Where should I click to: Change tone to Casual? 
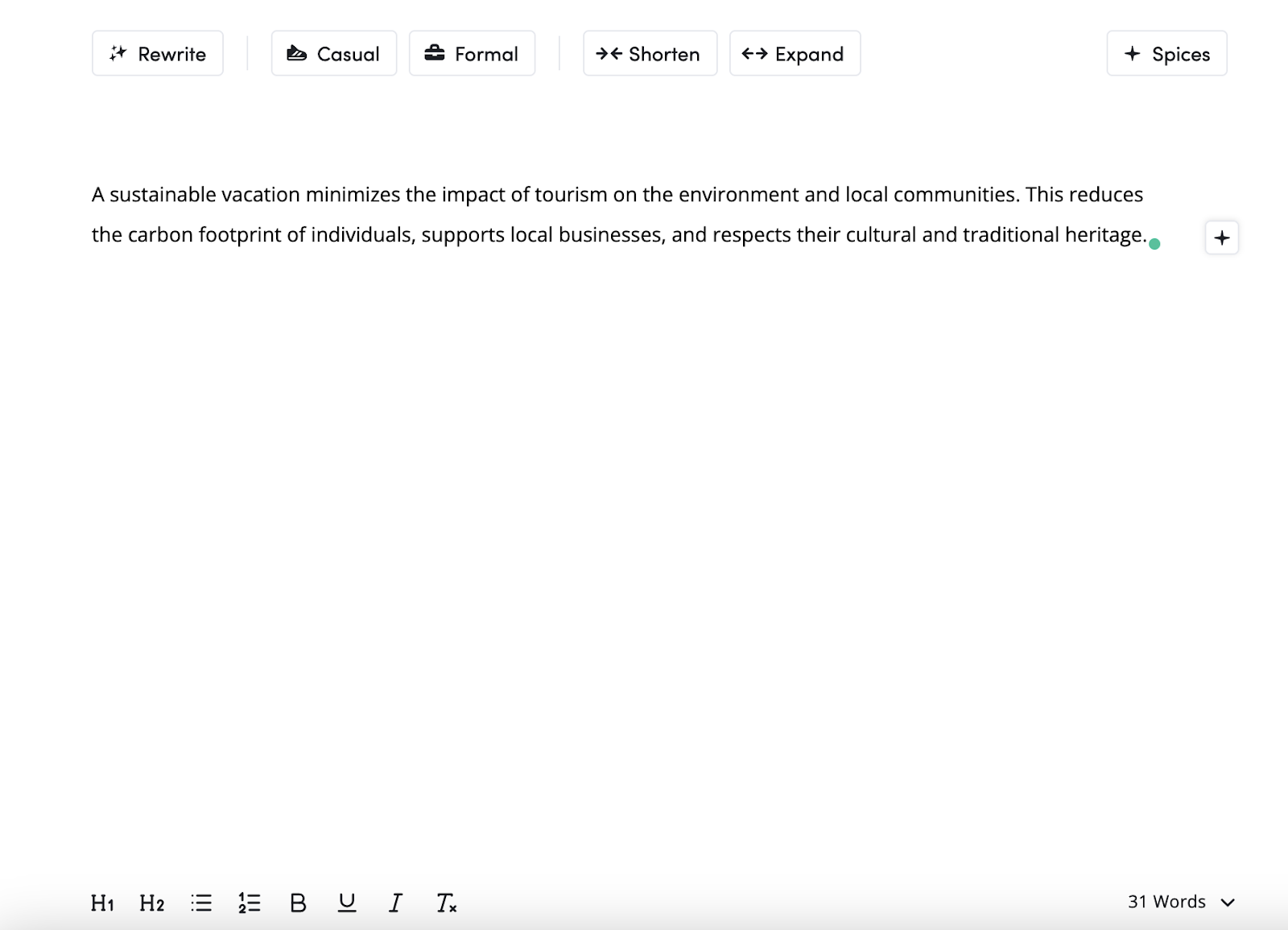pyautogui.click(x=334, y=53)
